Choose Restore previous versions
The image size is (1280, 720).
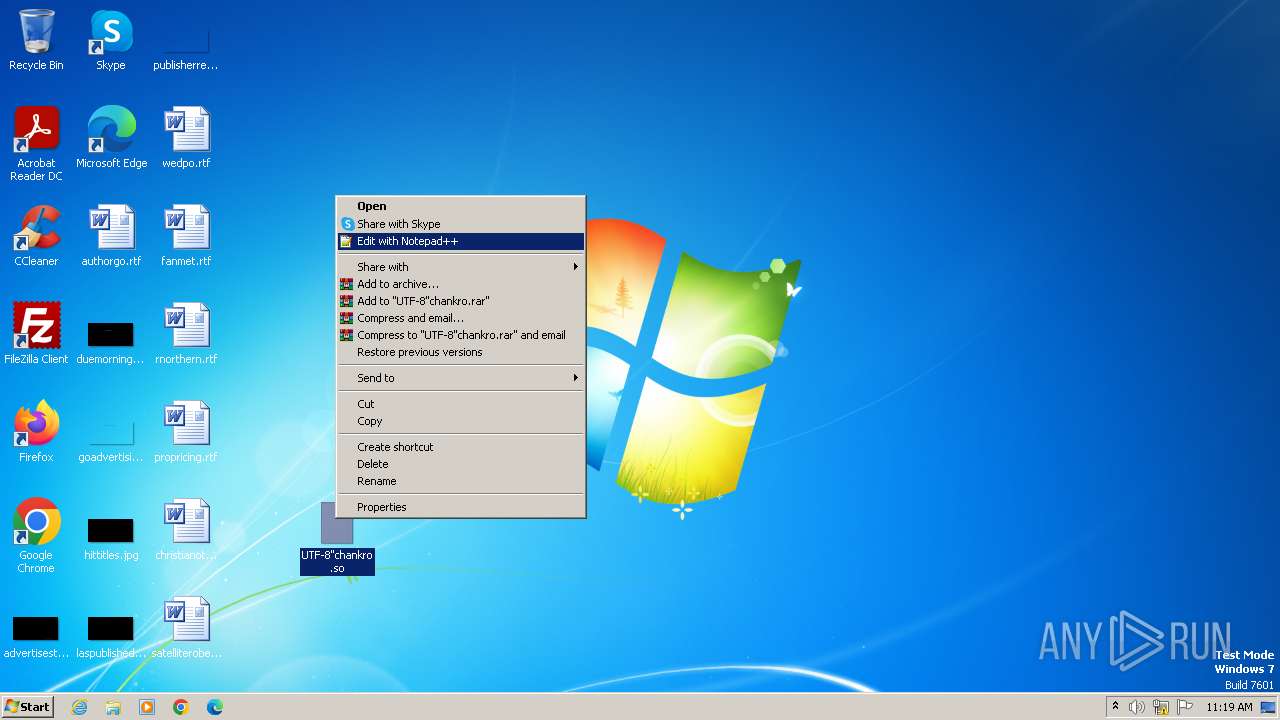pos(461,352)
